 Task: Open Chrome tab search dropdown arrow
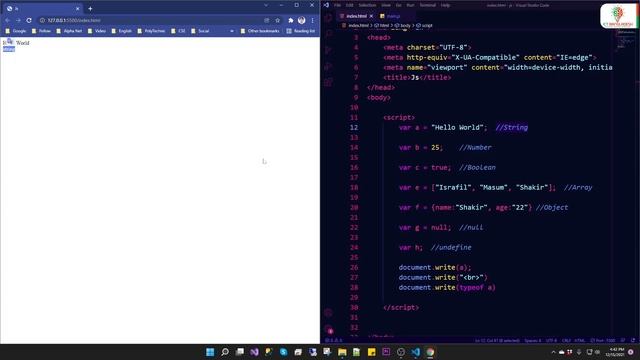[x=266, y=5]
